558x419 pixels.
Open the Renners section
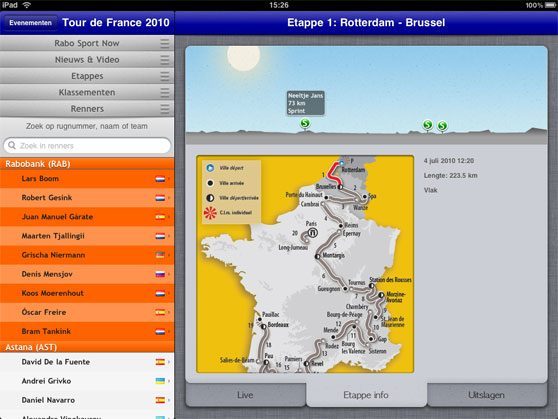[x=87, y=109]
